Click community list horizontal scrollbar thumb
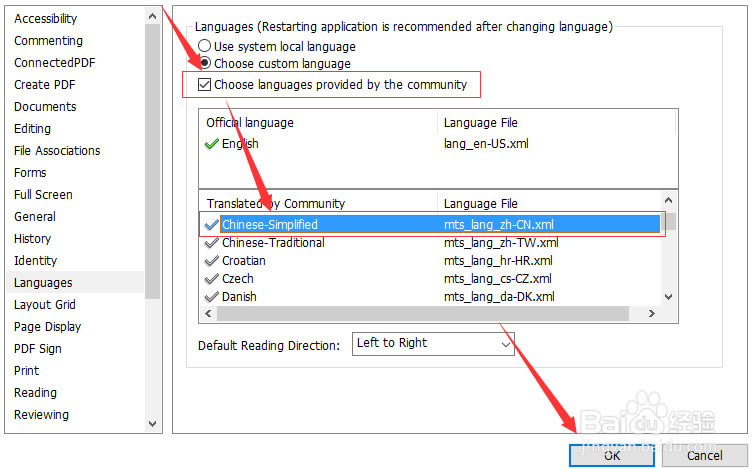Screen dimensions: 755x469 click(x=423, y=313)
